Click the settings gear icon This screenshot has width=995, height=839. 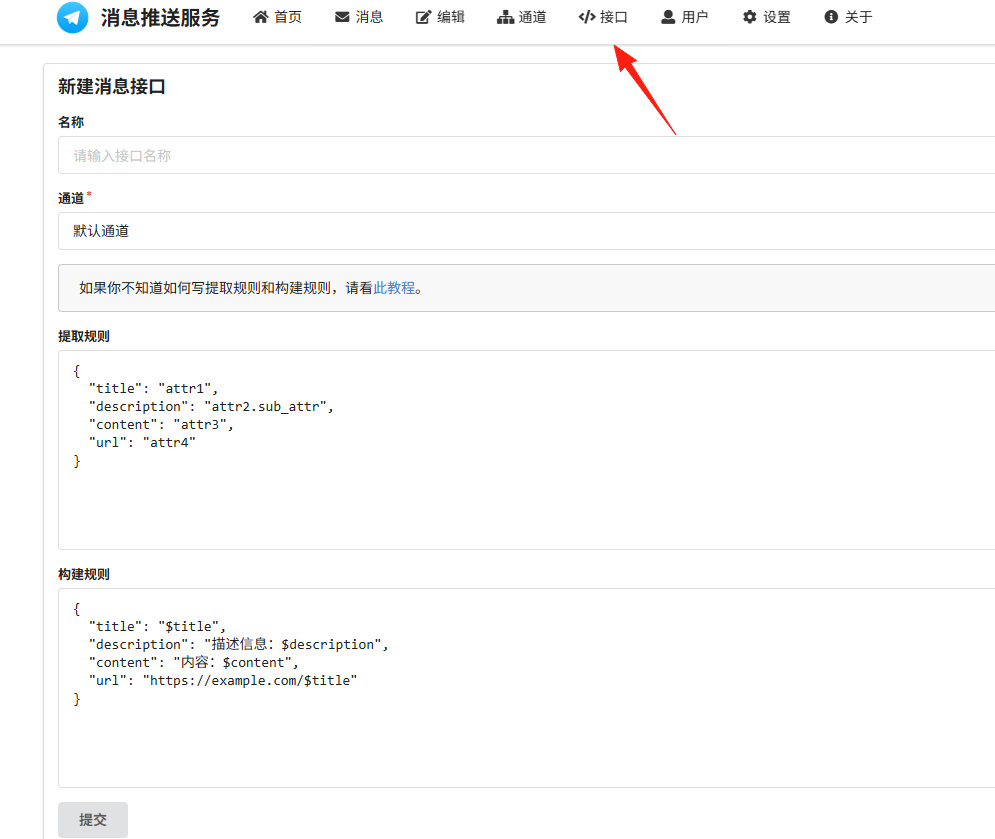[749, 17]
